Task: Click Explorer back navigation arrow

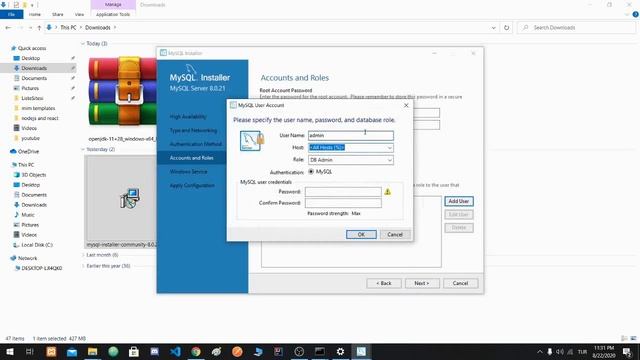Action: [8, 28]
